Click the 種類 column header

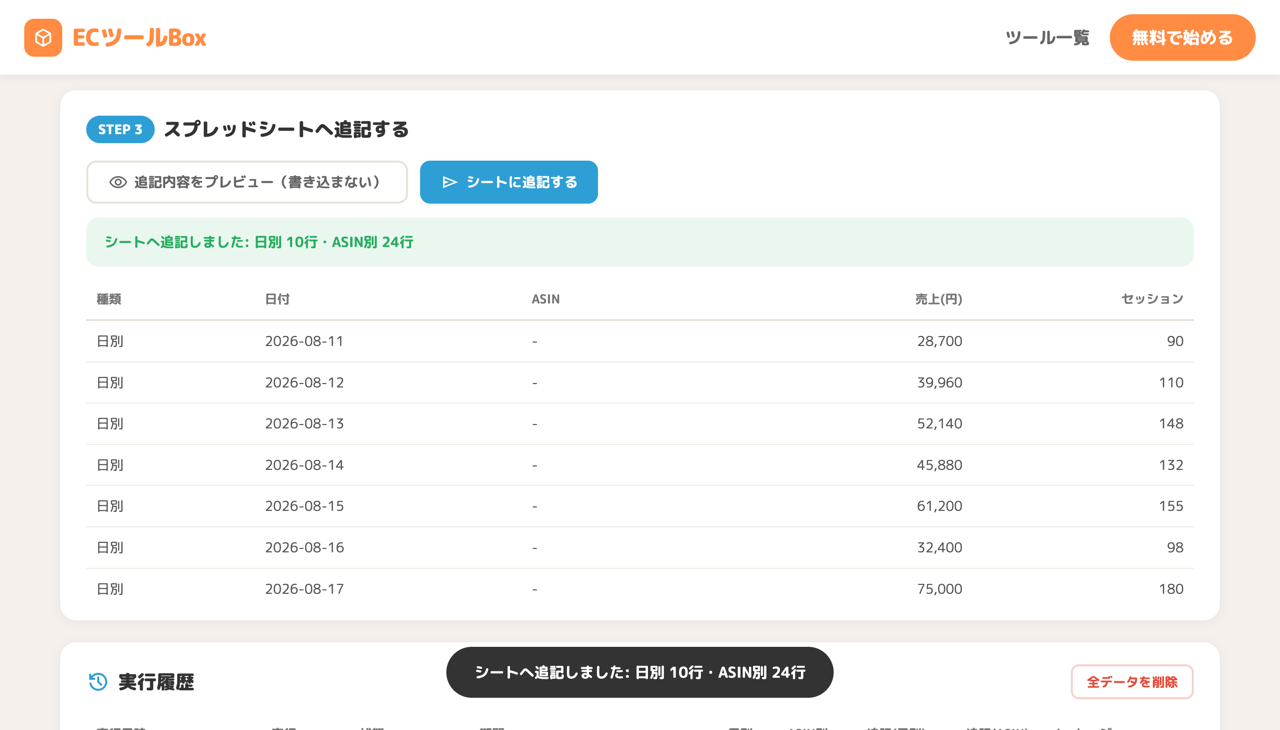pyautogui.click(x=109, y=299)
